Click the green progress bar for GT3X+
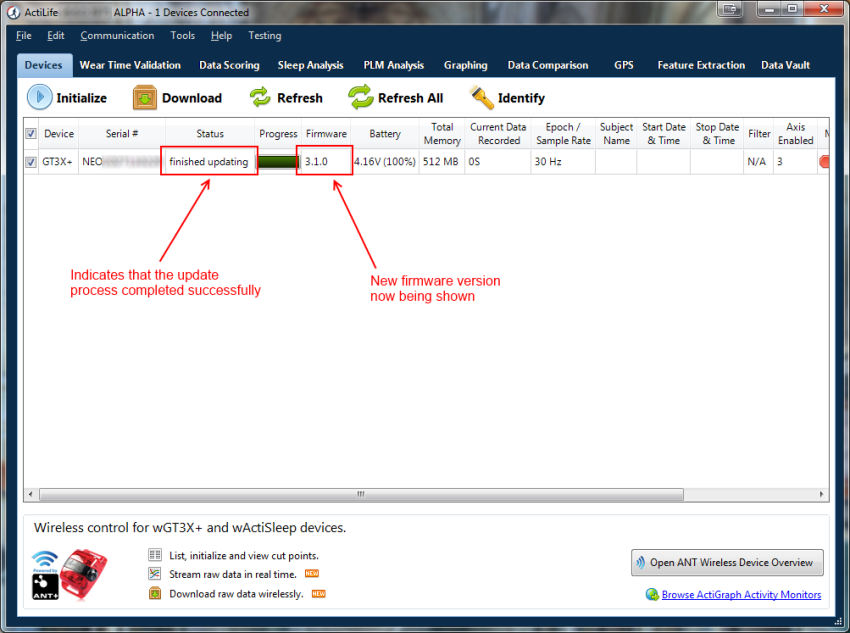The image size is (850, 633). [277, 160]
